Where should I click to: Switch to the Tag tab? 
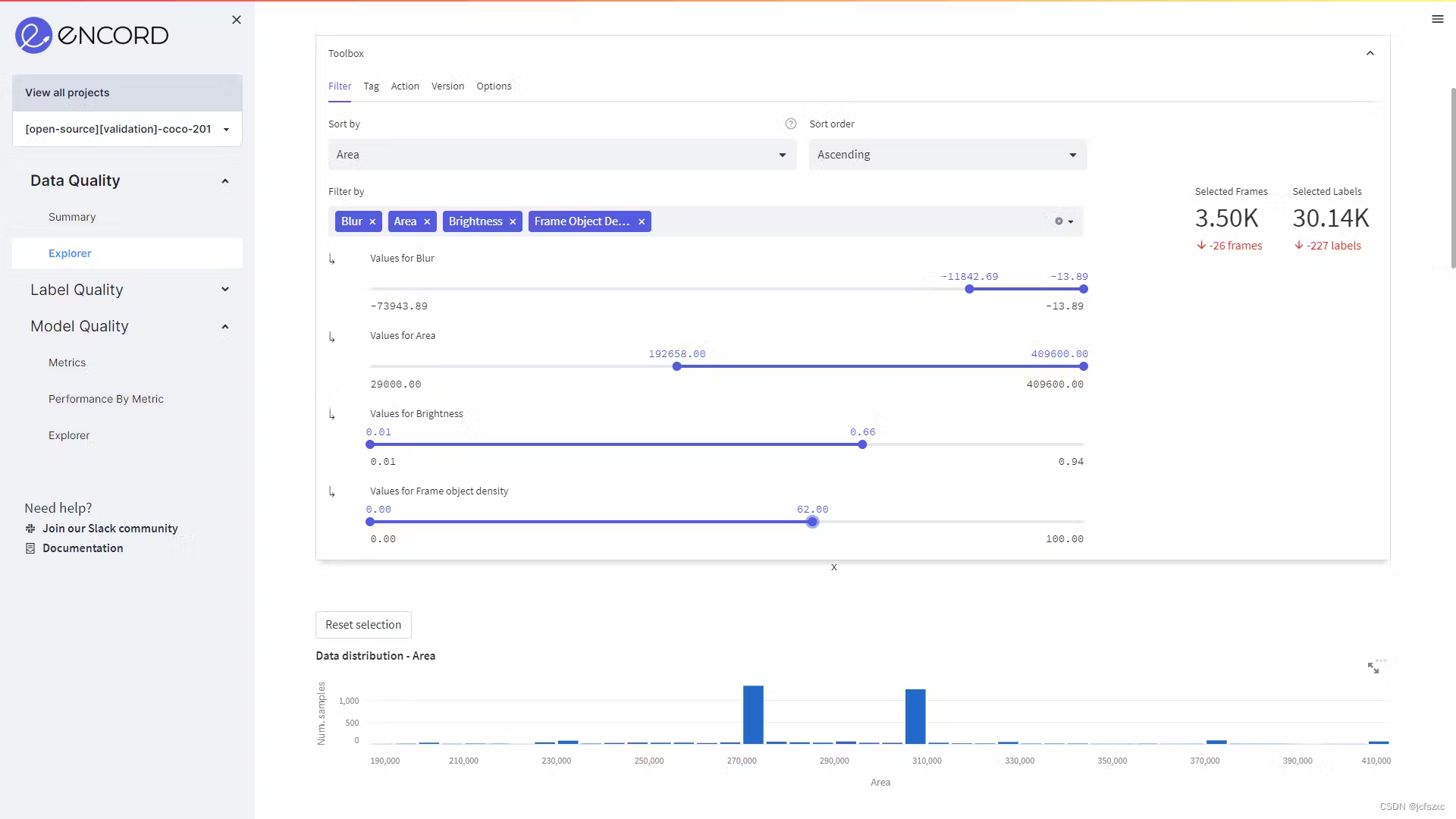[371, 86]
